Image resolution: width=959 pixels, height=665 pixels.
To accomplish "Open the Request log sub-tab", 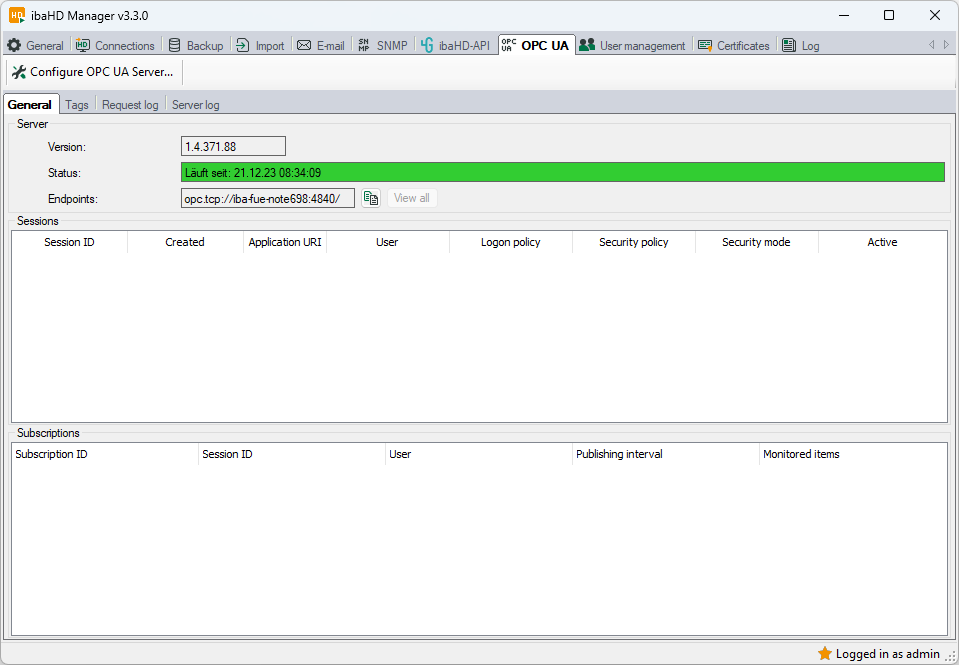I will coord(130,105).
